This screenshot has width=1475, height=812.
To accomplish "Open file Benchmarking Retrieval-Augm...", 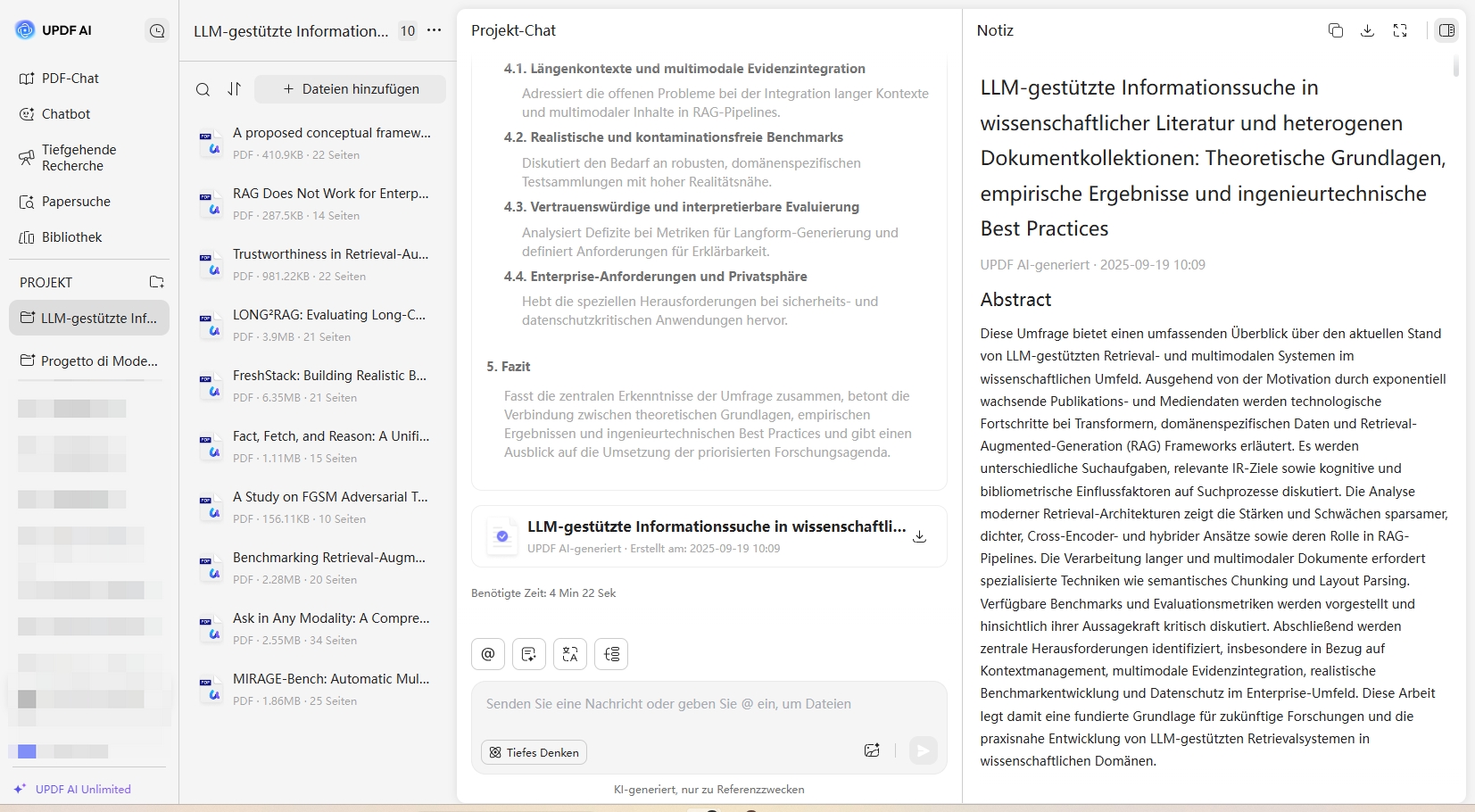I will (x=318, y=568).
